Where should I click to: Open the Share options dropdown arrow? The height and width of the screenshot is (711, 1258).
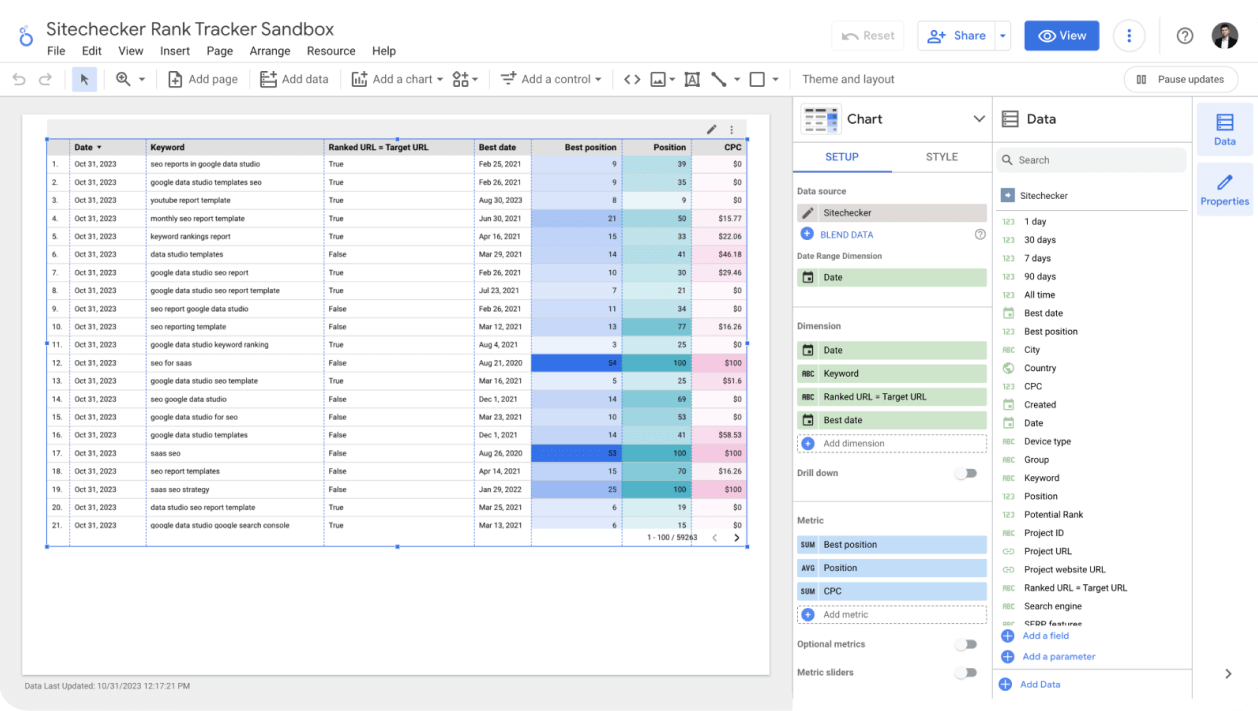(1002, 36)
